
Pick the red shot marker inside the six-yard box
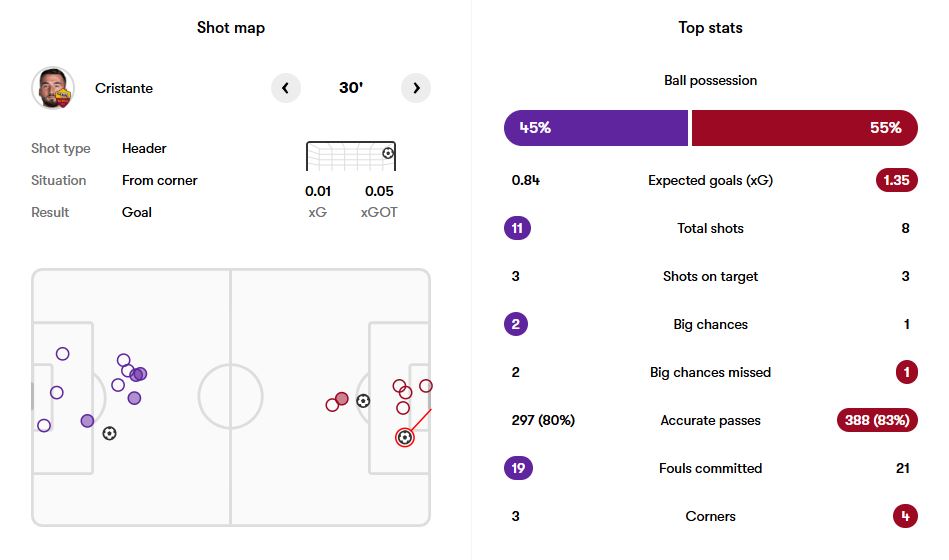426,386
